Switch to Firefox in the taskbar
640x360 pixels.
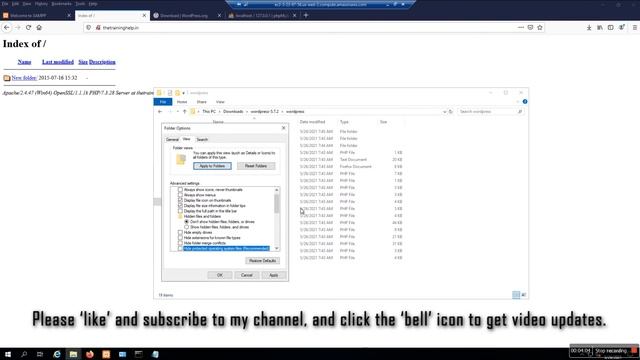click(x=89, y=354)
